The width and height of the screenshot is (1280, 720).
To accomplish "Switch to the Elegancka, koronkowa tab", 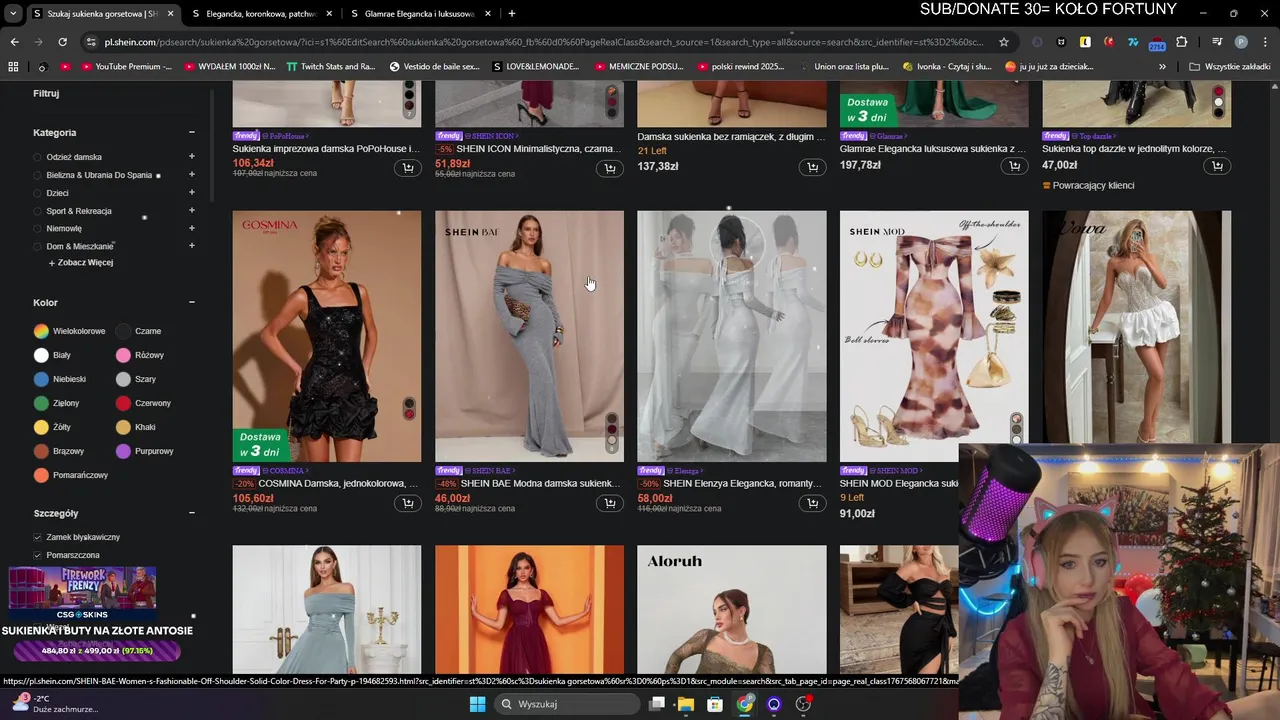I will tap(262, 14).
